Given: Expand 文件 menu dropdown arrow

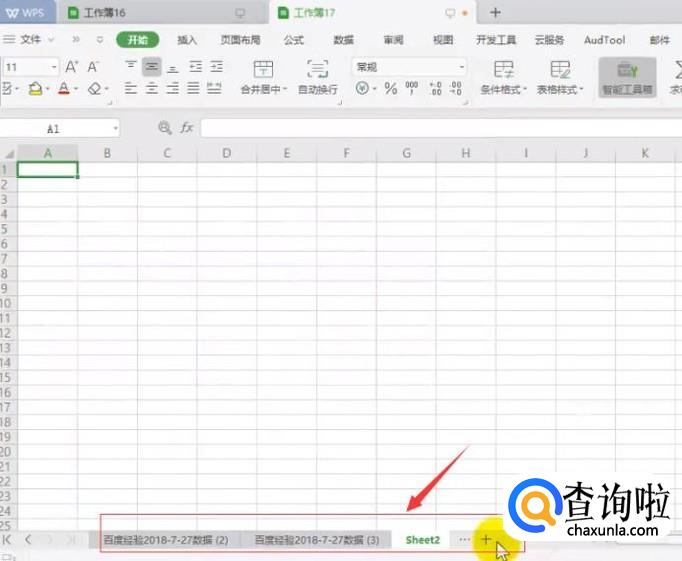Looking at the screenshot, I should coord(51,40).
